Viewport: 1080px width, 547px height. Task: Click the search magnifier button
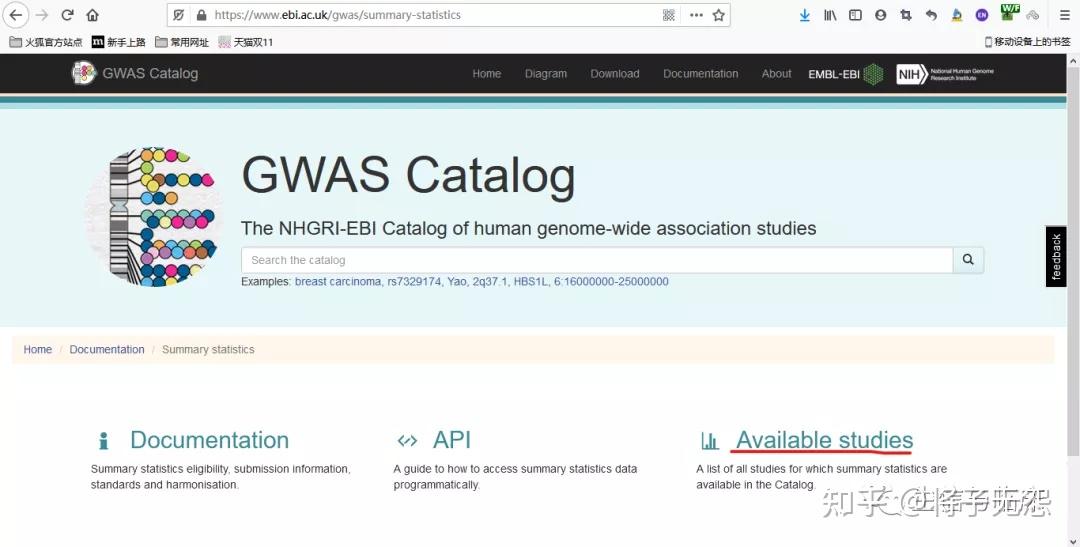[x=968, y=260]
